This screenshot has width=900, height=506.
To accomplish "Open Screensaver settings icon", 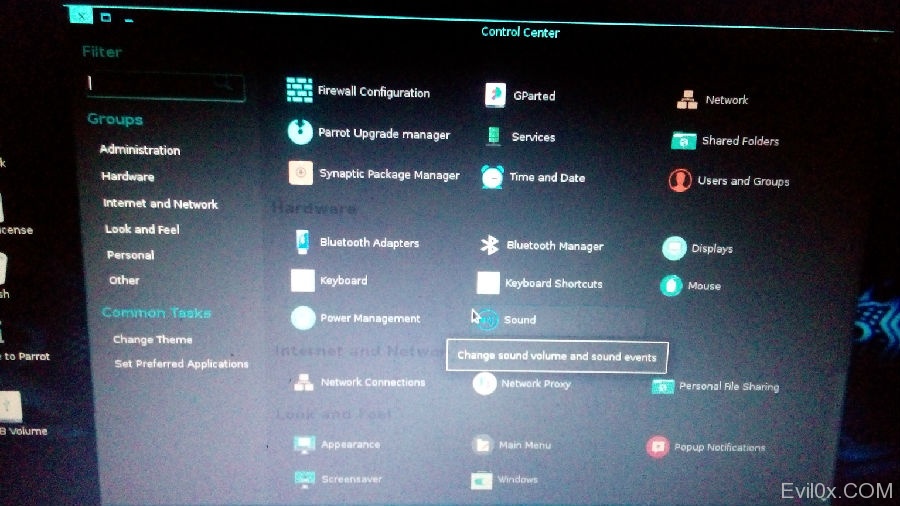I will (305, 479).
